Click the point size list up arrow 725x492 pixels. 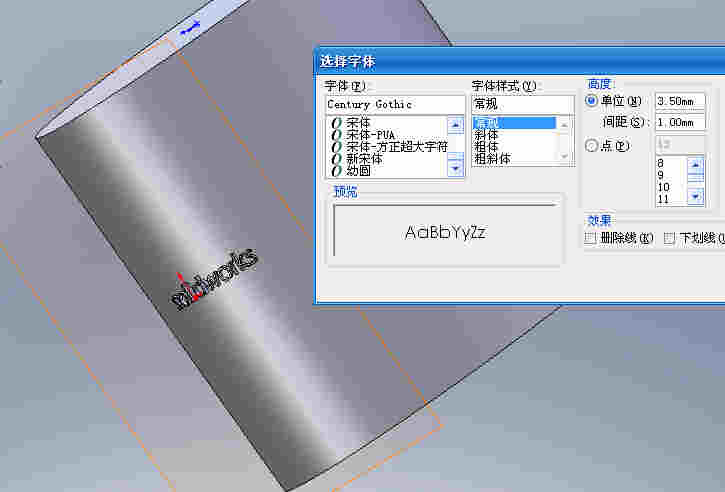(x=695, y=165)
